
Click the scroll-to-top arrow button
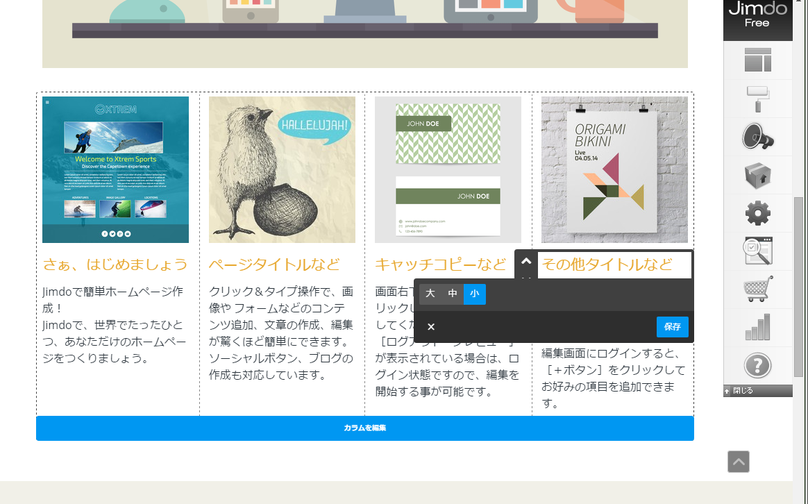point(738,462)
